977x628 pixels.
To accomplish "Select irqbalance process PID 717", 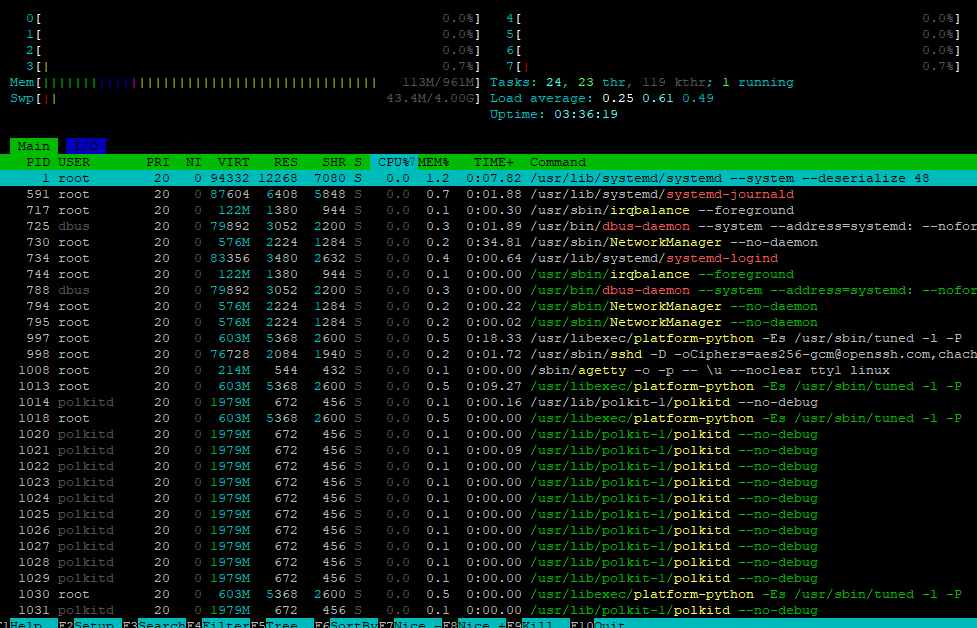I will (488, 210).
